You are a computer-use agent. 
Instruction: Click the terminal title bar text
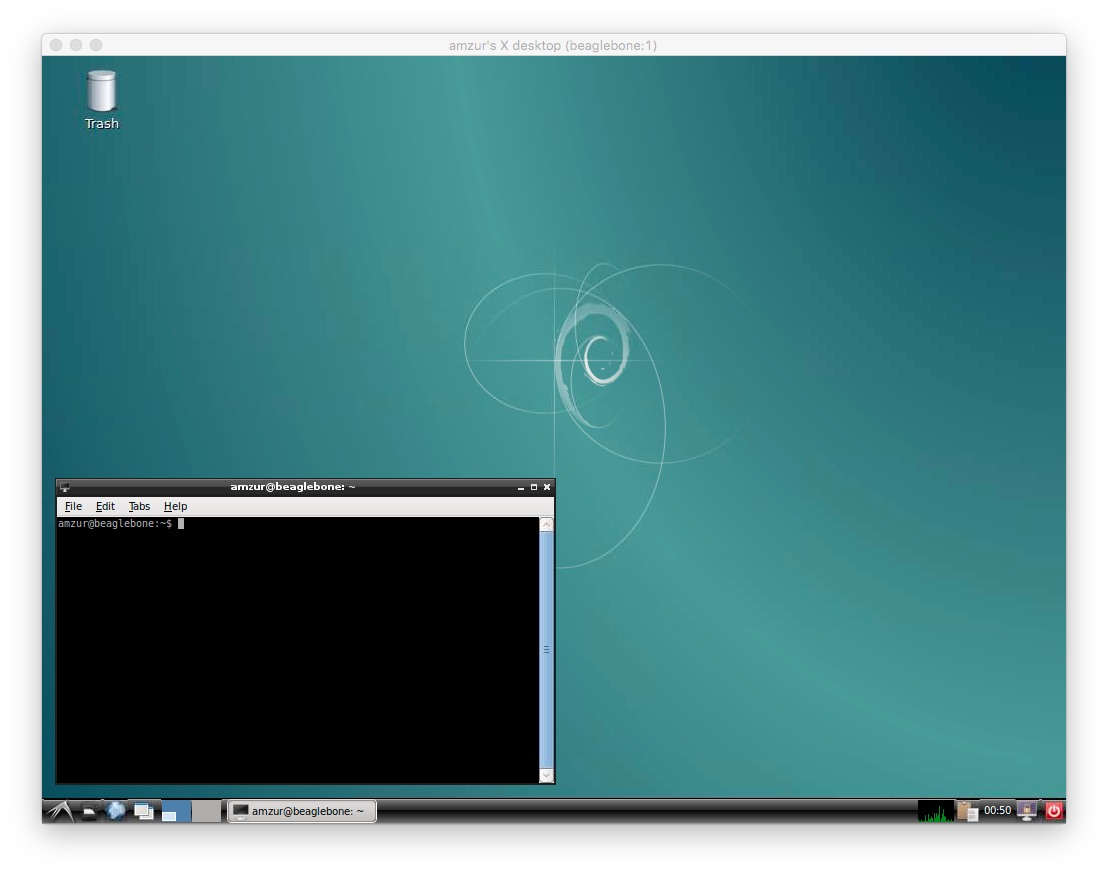(x=293, y=487)
